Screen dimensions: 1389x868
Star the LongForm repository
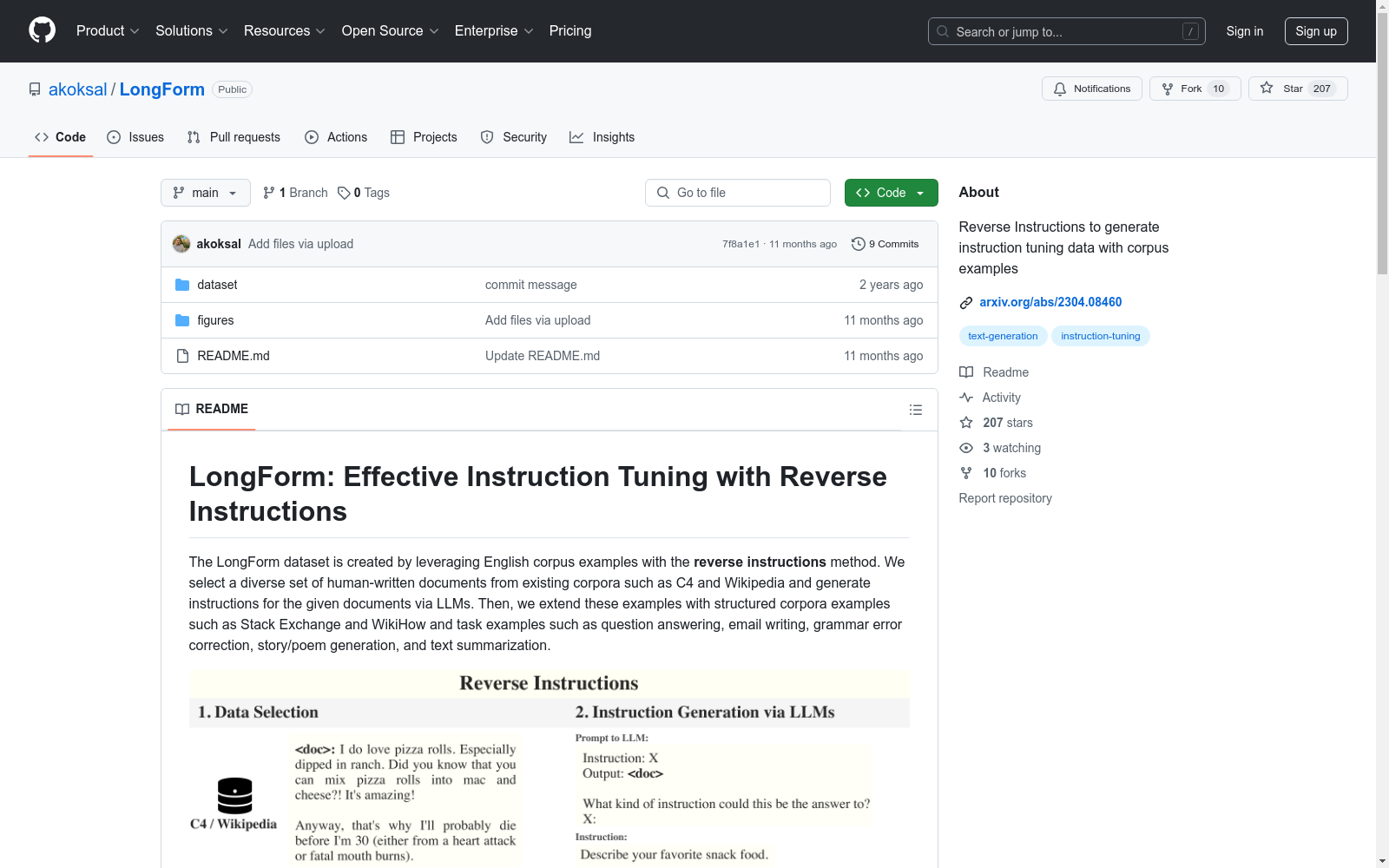(x=1297, y=89)
